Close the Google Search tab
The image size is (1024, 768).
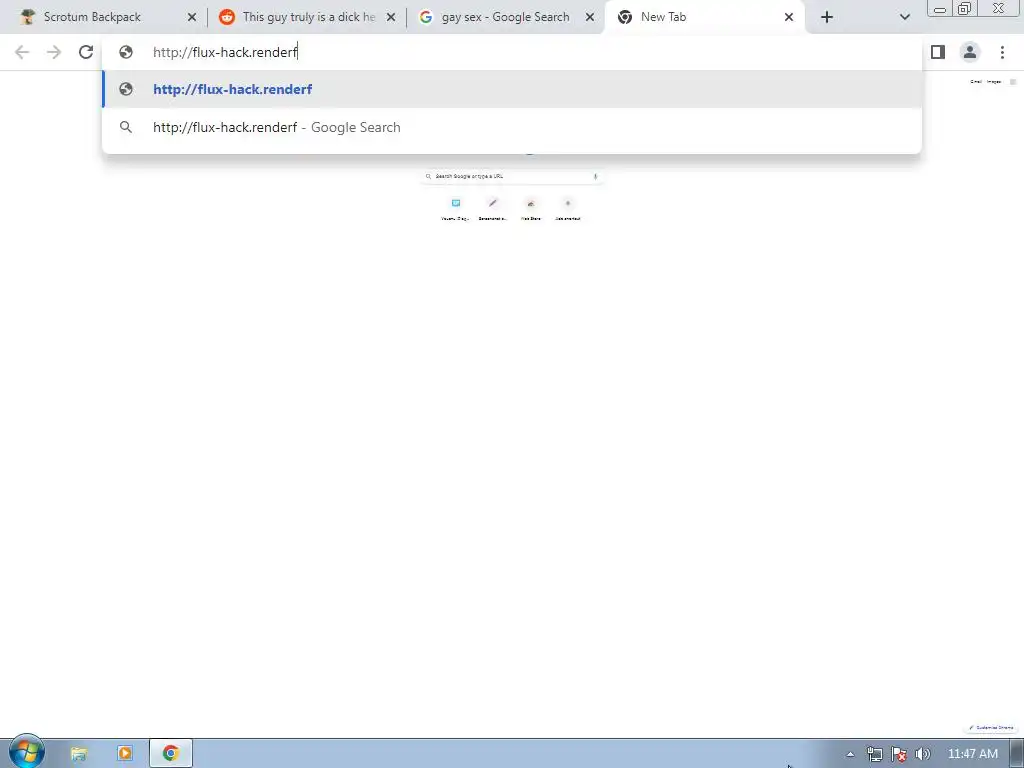[590, 17]
